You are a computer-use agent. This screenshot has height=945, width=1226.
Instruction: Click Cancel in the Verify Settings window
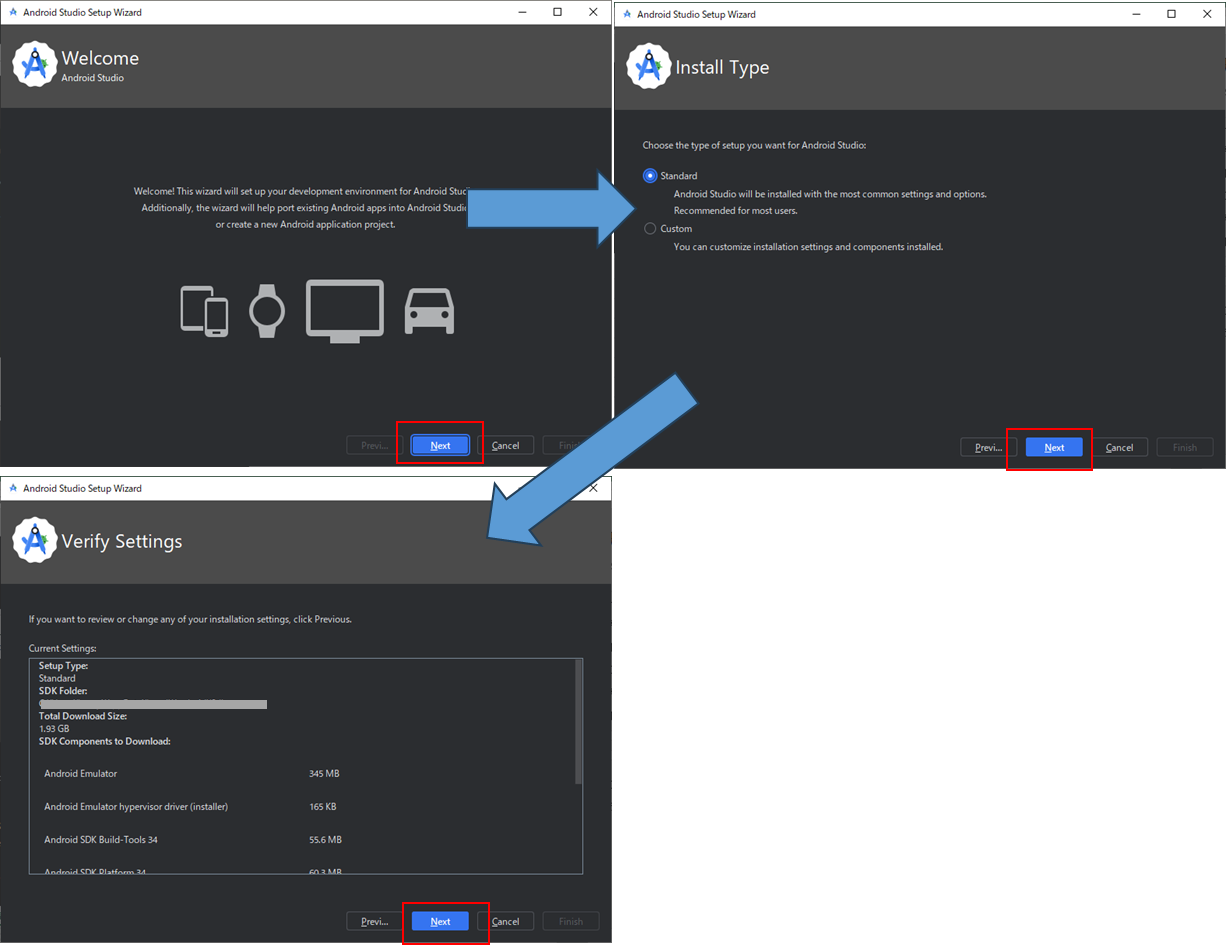(x=505, y=921)
